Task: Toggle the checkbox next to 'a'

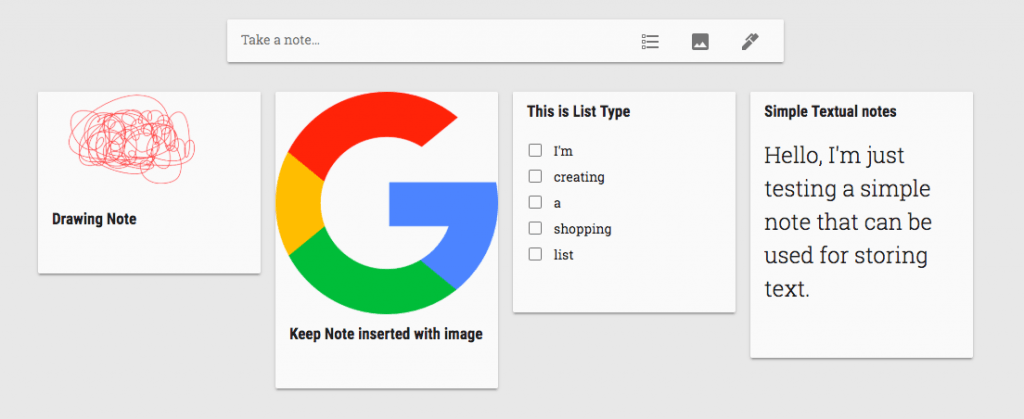Action: [536, 202]
